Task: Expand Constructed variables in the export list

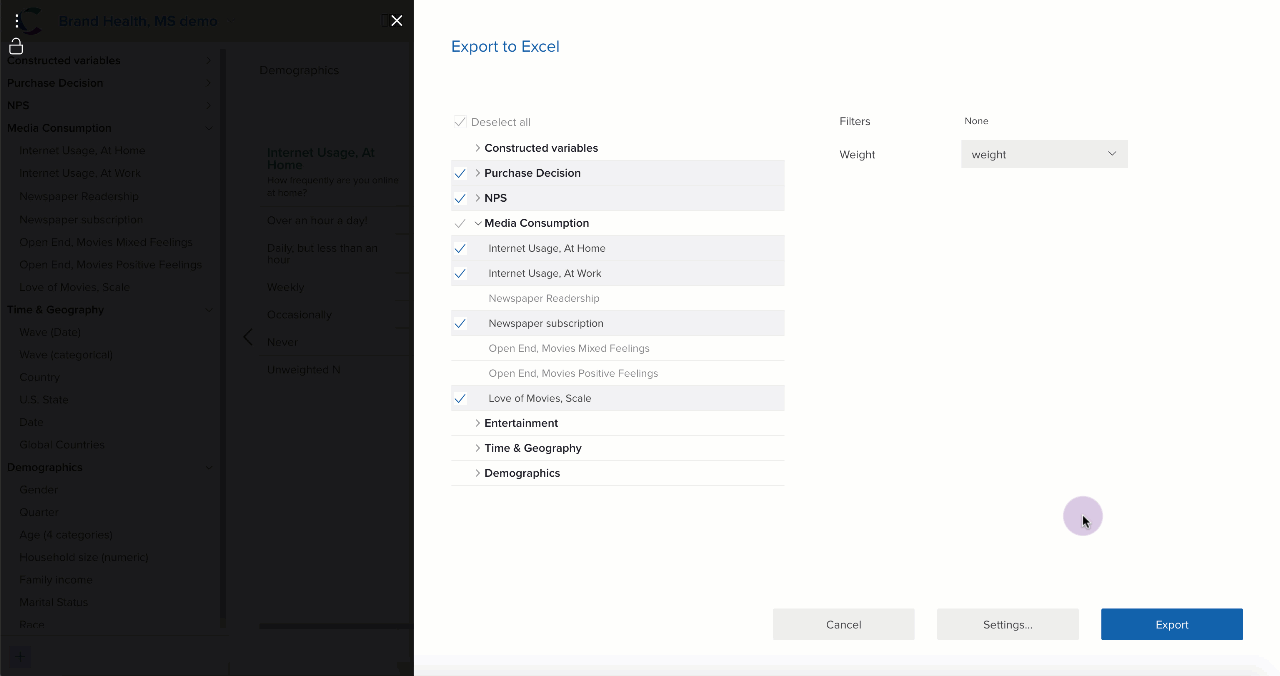Action: click(478, 148)
